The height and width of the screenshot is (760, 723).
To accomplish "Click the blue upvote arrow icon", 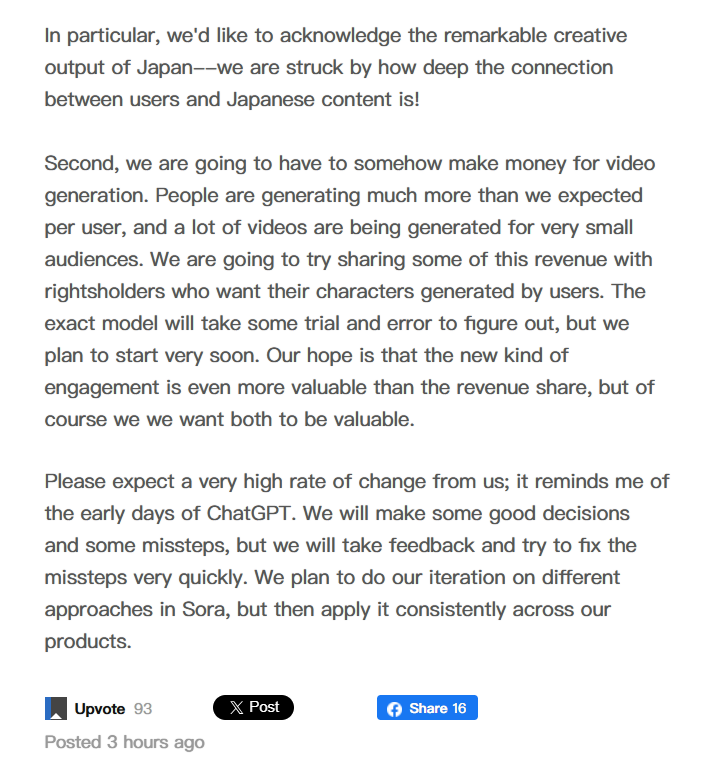I will click(56, 709).
